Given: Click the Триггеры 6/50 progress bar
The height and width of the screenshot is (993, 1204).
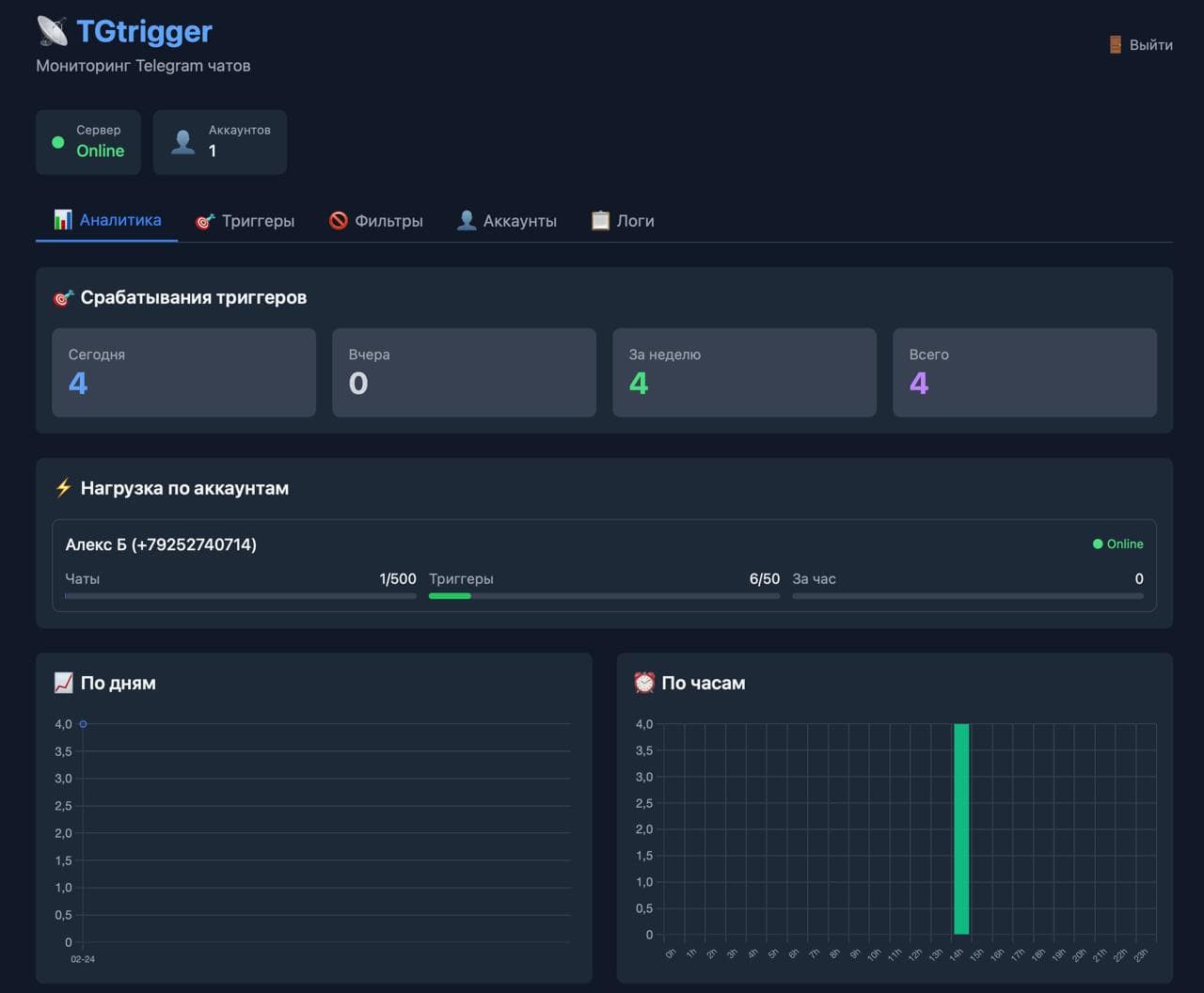Looking at the screenshot, I should 604,595.
